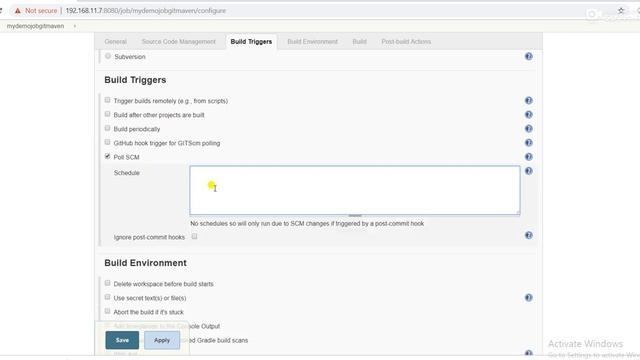Open help for Trigger builds remotely

(529, 100)
